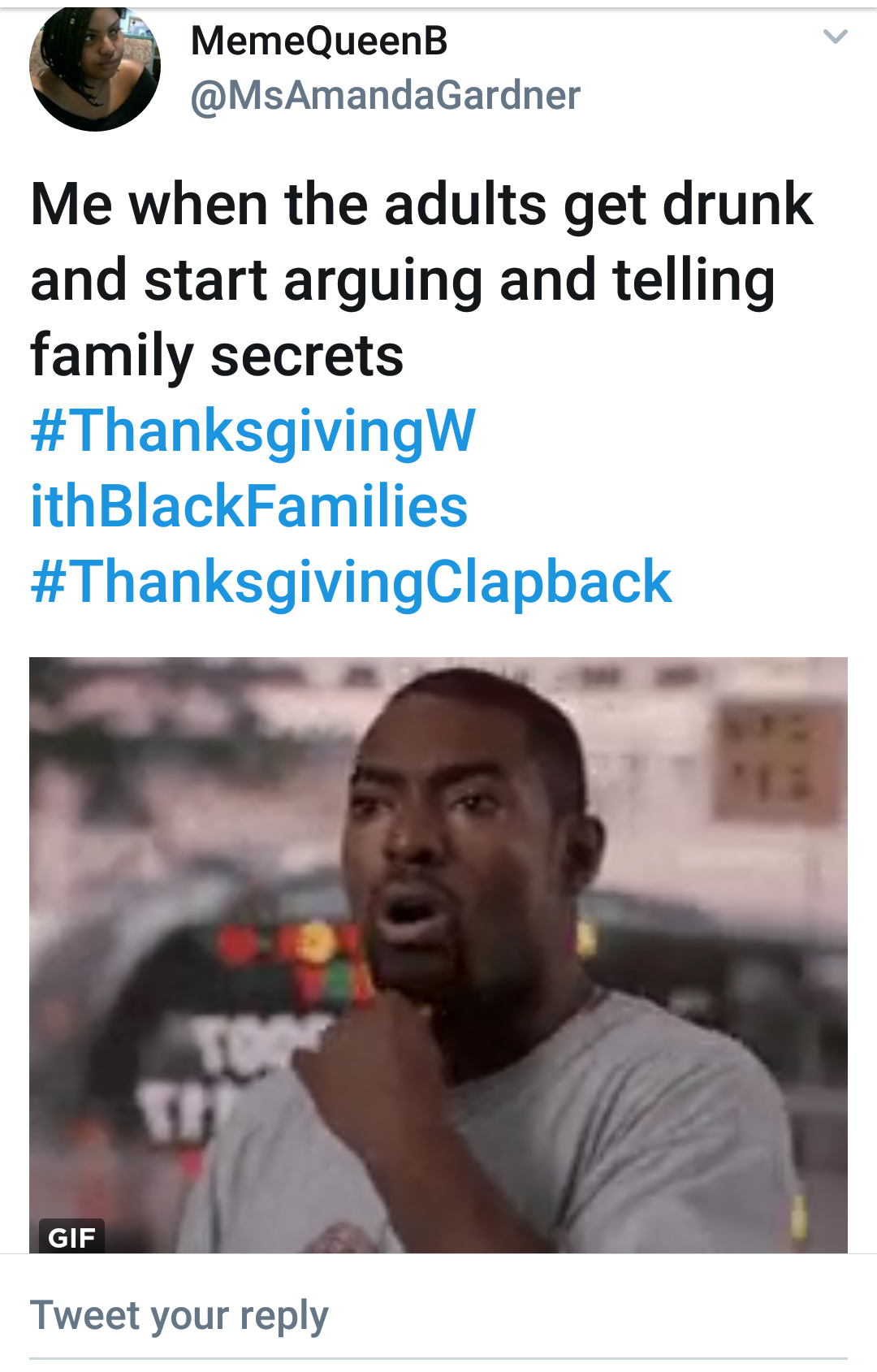Focus the Tweet your reply field

point(438,1316)
